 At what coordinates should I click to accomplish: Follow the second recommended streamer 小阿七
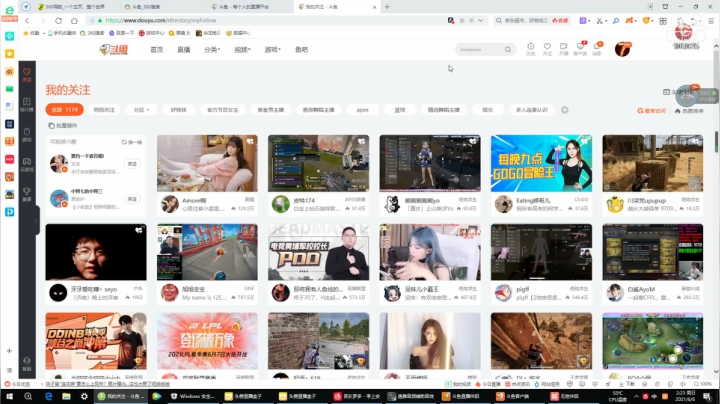132,199
